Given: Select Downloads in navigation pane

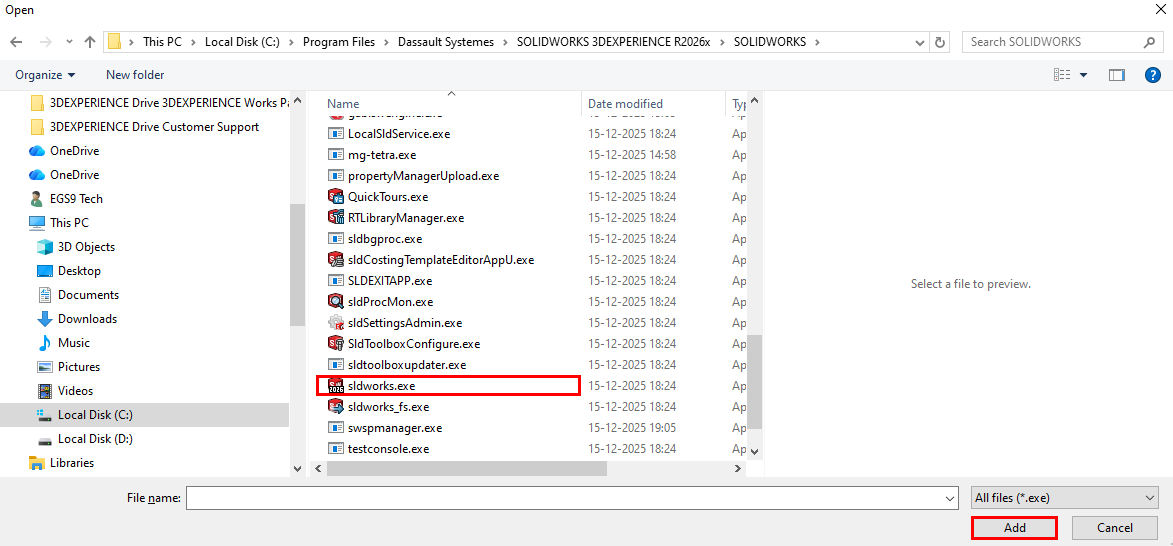Looking at the screenshot, I should (x=88, y=319).
